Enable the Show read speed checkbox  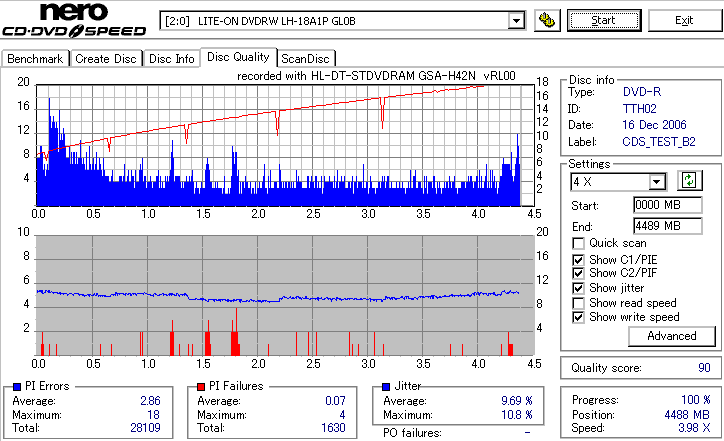(x=578, y=303)
